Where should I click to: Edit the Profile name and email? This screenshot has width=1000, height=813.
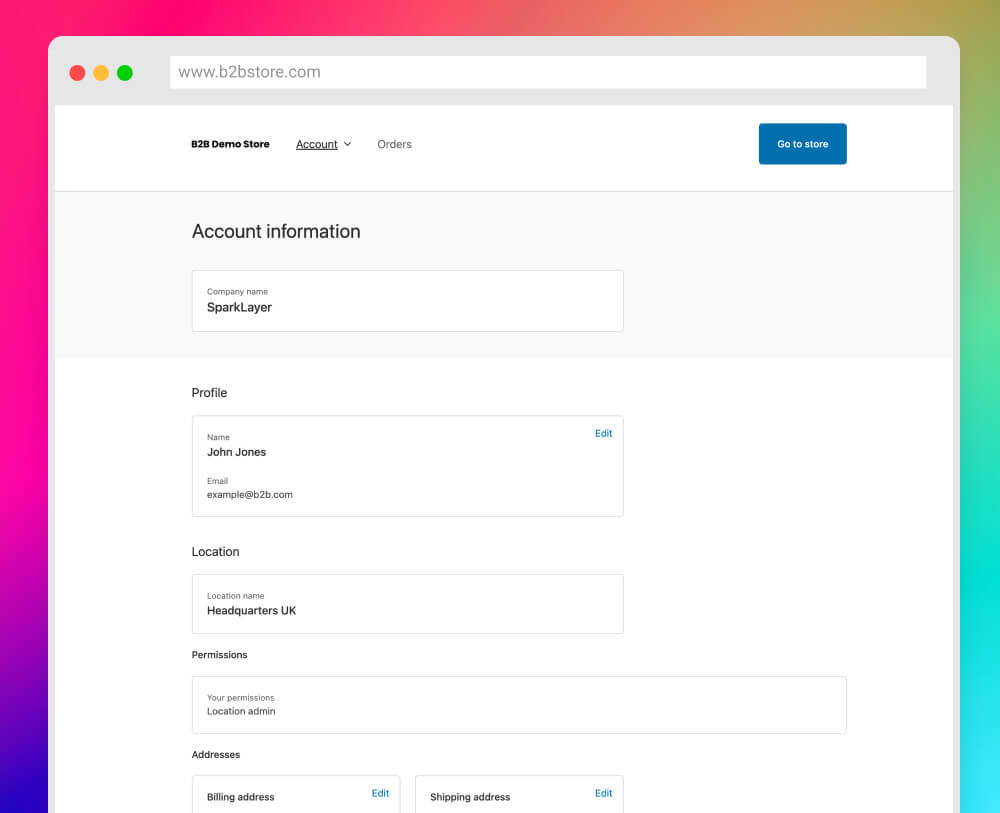point(603,434)
